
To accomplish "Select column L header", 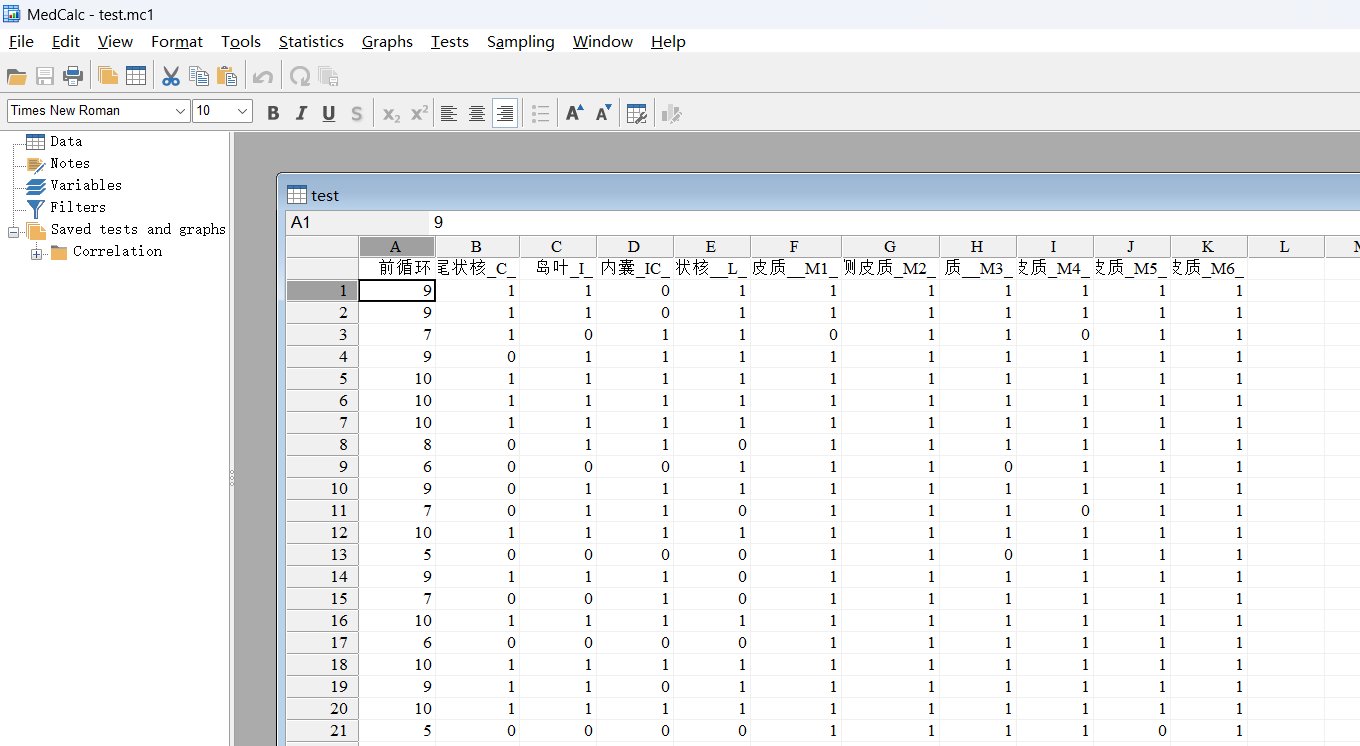I will click(x=1285, y=247).
